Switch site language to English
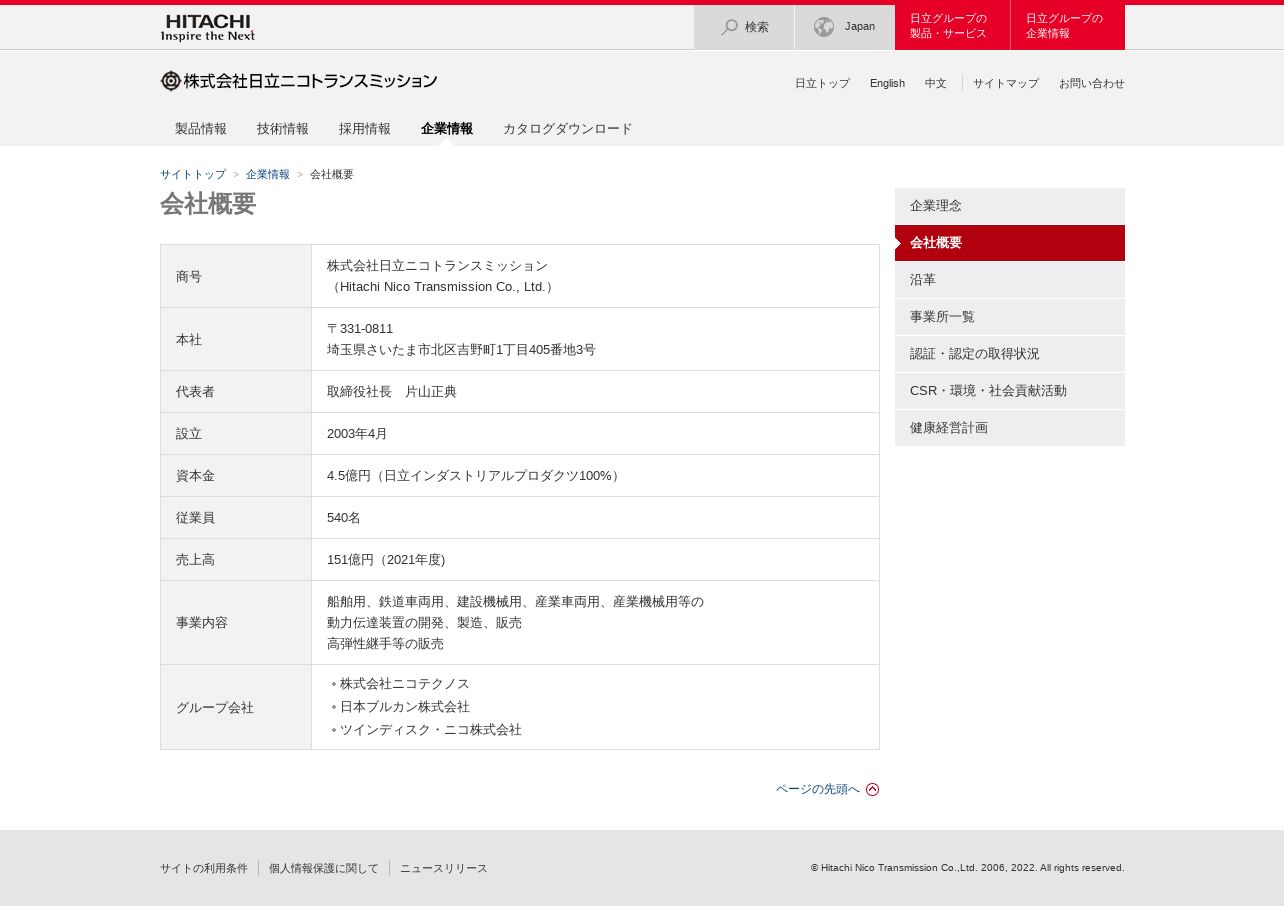Viewport: 1284px width, 906px height. (x=887, y=84)
